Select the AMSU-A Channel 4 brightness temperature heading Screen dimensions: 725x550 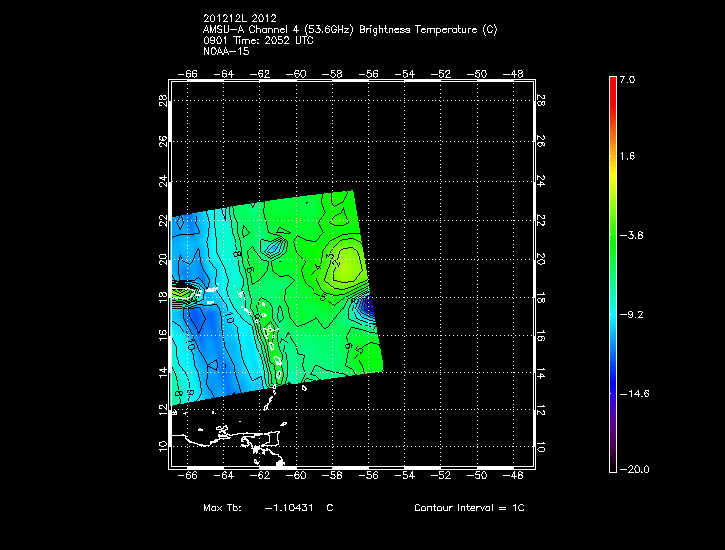pos(349,29)
